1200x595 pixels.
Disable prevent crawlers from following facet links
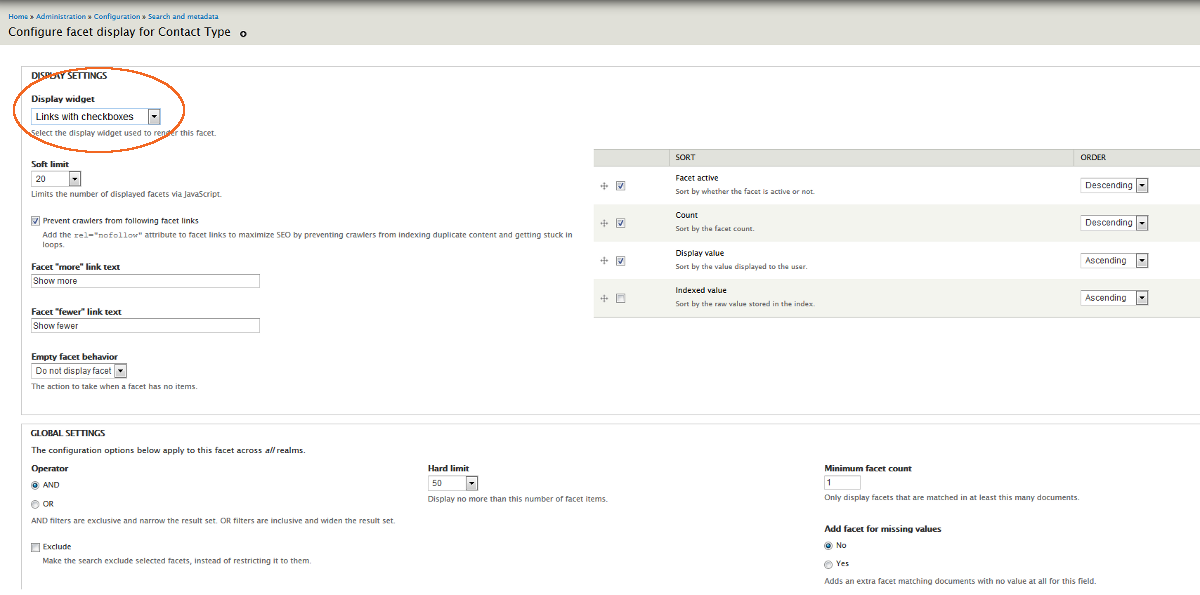coord(35,220)
